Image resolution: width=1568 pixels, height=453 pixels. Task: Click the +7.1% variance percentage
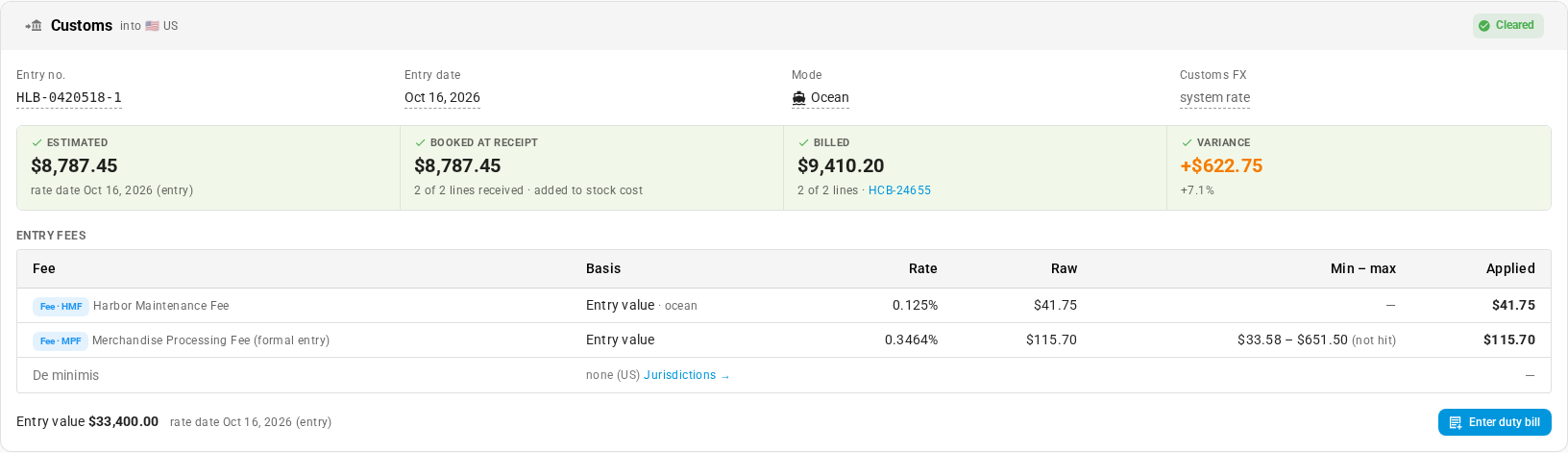(x=1197, y=190)
